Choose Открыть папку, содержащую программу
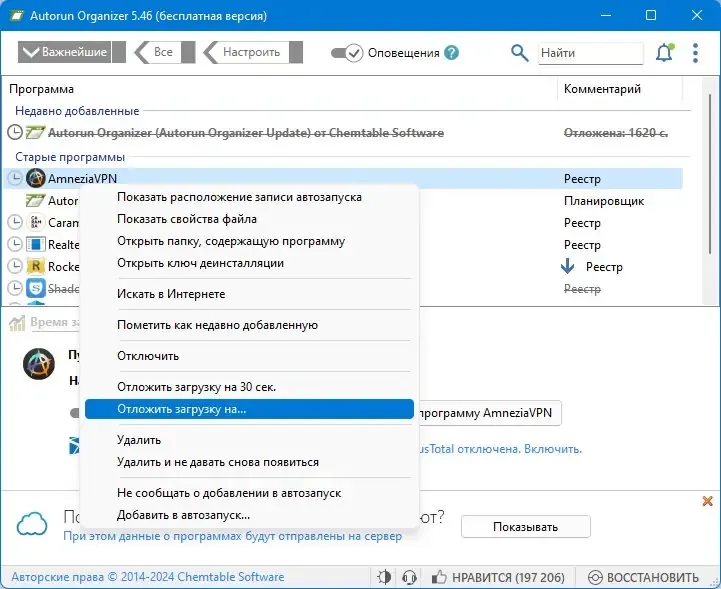The height and width of the screenshot is (589, 721). coord(249,241)
